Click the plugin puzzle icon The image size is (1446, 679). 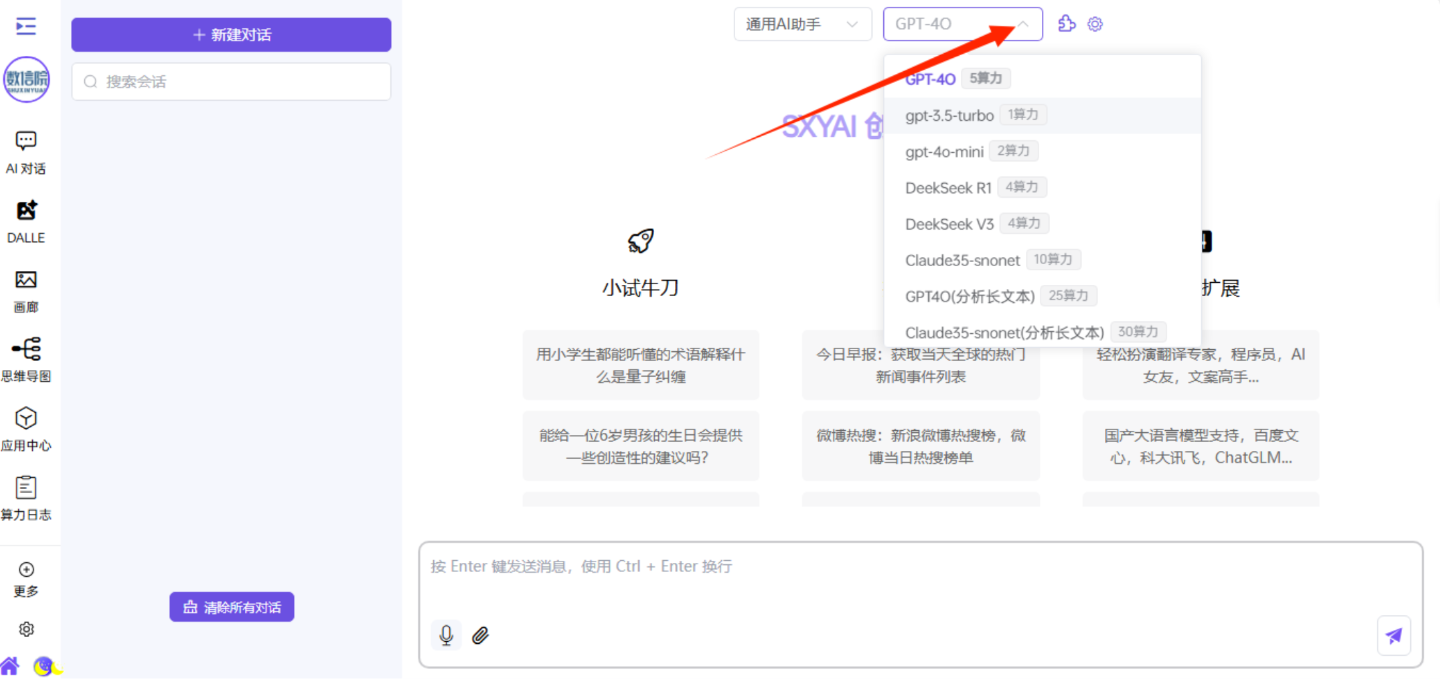1067,24
